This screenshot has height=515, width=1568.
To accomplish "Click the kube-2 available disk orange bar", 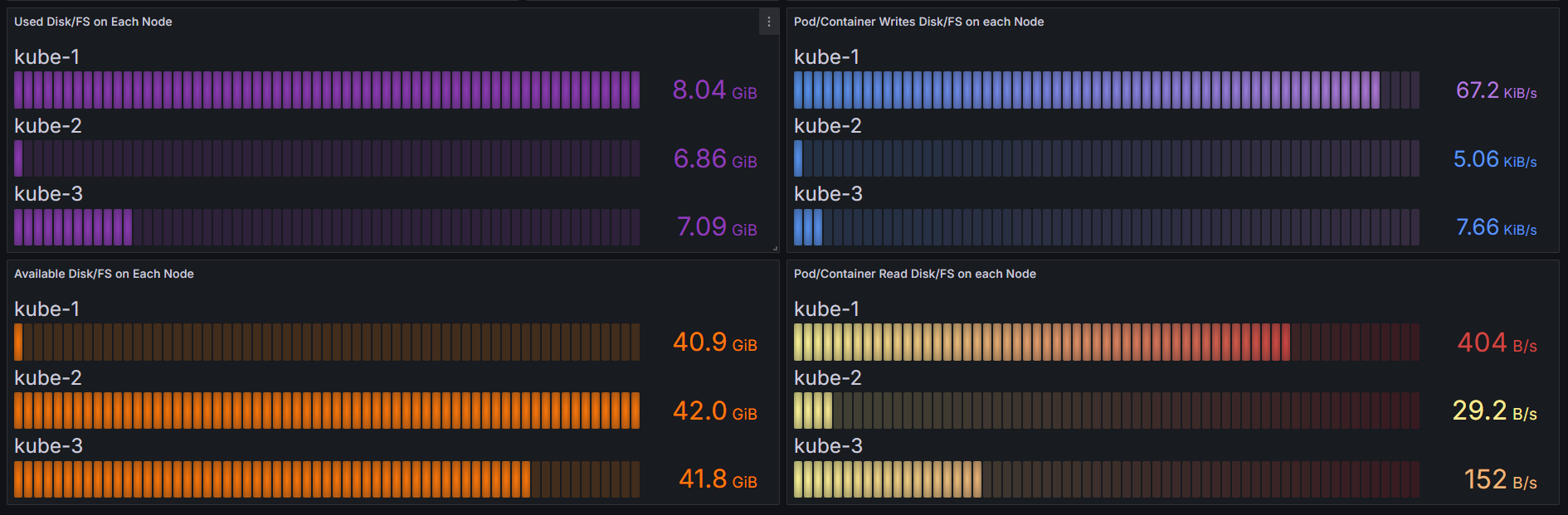I will click(x=327, y=411).
